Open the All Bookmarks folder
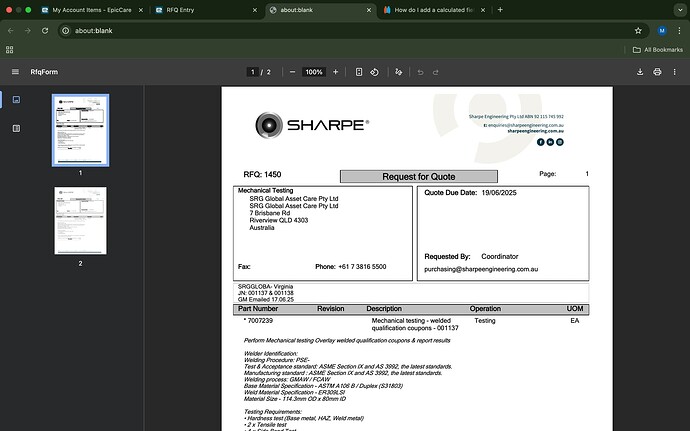Viewport: 690px width, 431px height. point(657,50)
